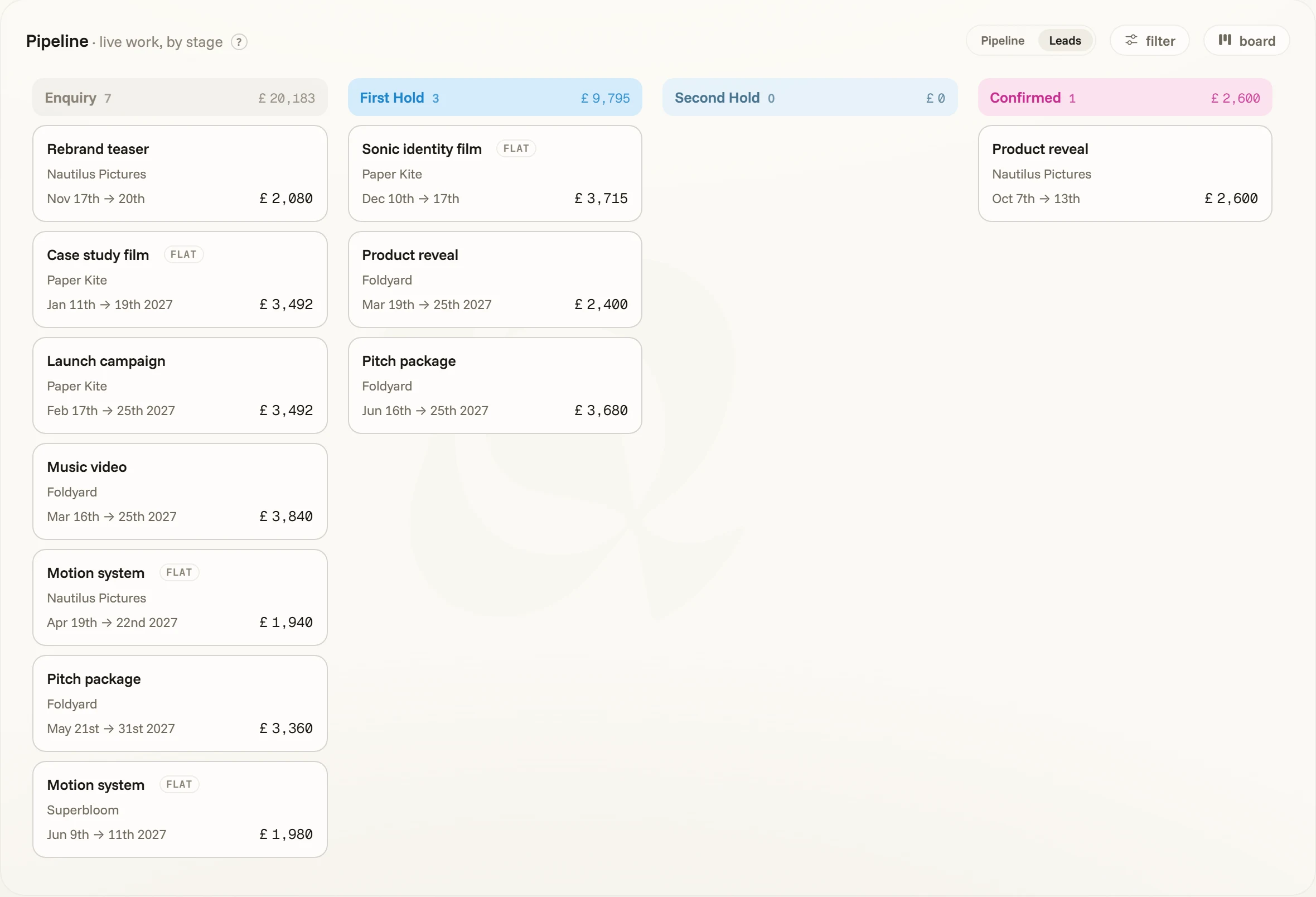This screenshot has height=897, width=1316.
Task: Click the £ 0 Second Hold total
Action: pyautogui.click(x=936, y=98)
